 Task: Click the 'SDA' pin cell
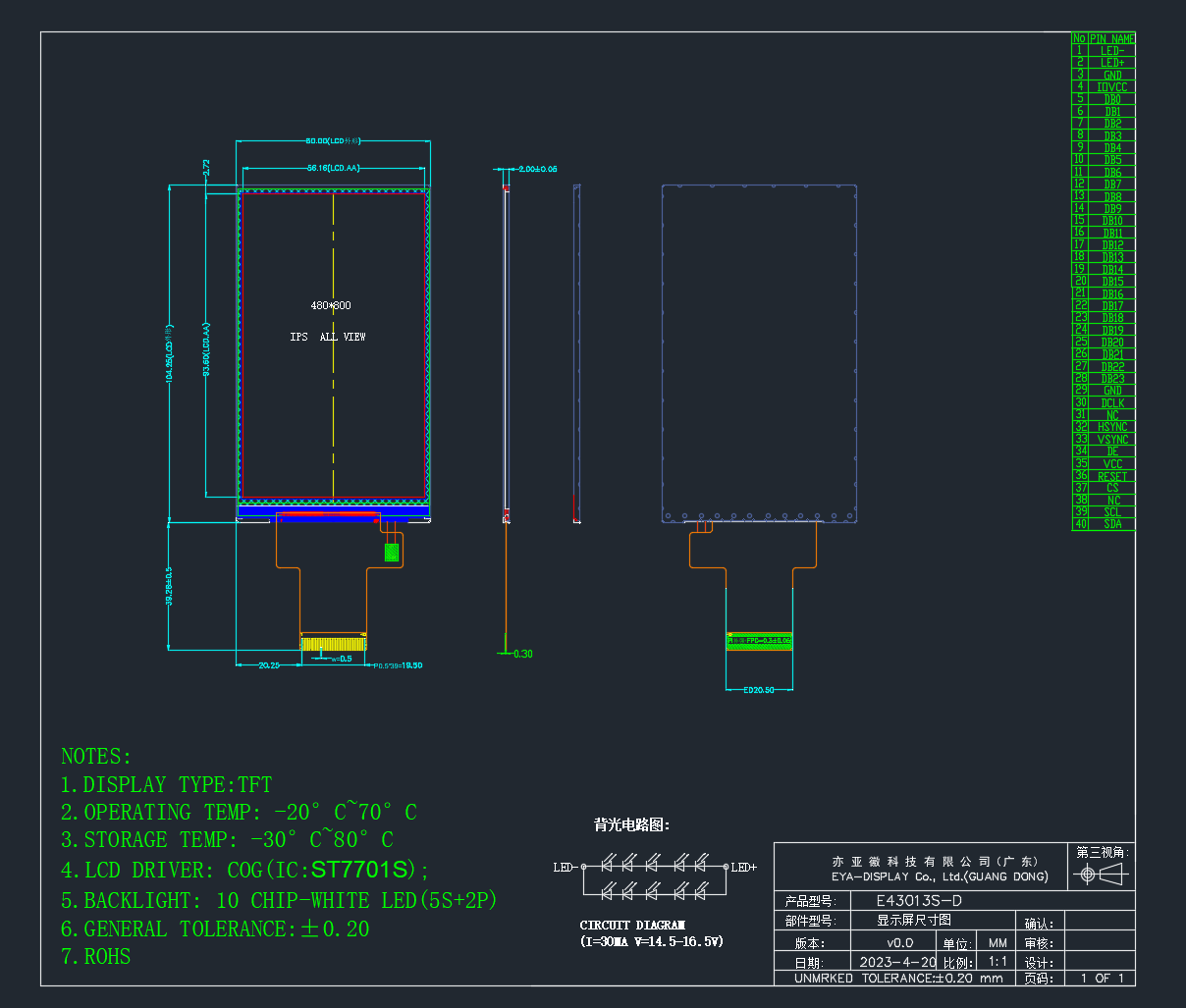pos(1112,524)
